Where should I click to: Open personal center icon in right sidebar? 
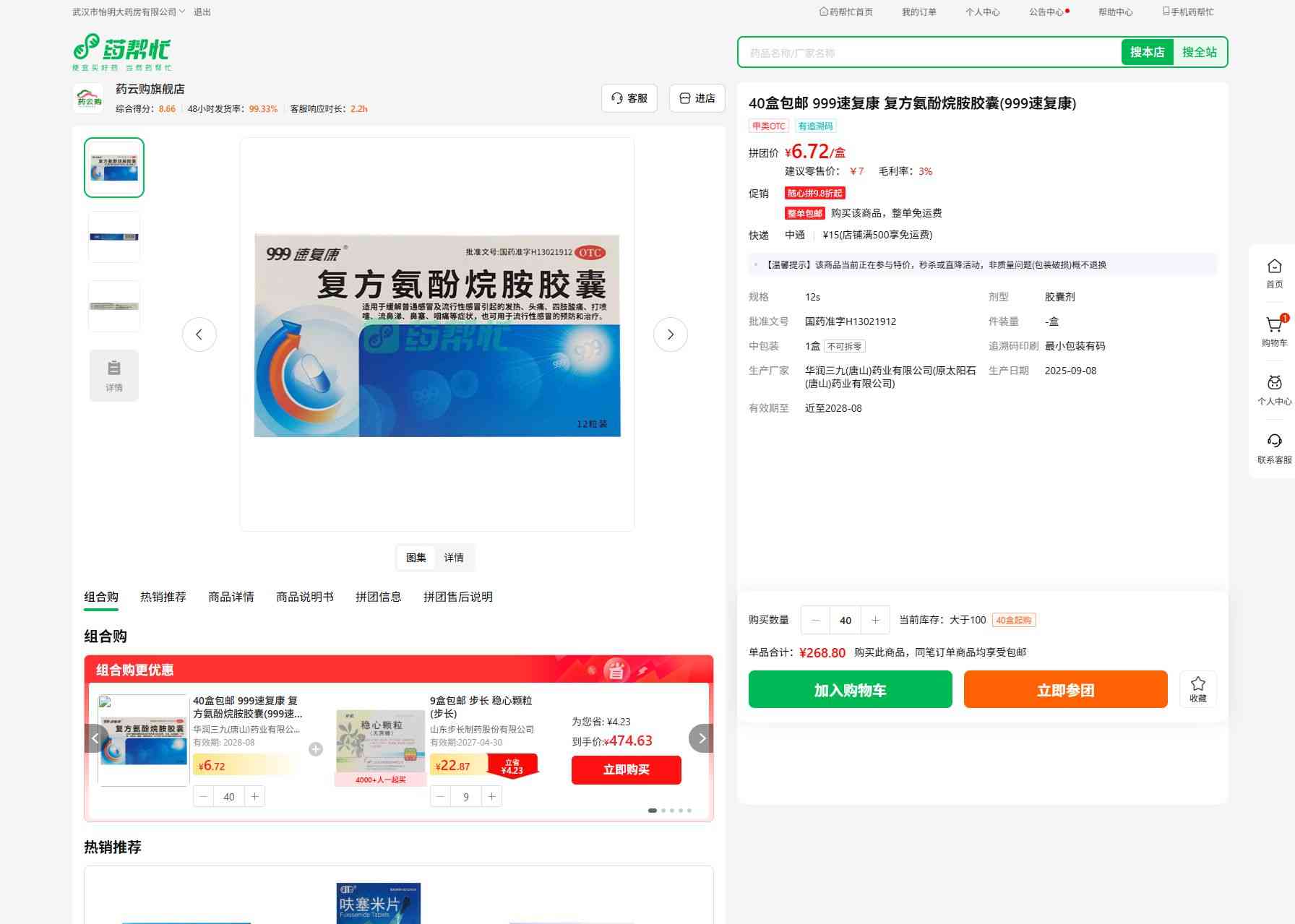[1274, 384]
